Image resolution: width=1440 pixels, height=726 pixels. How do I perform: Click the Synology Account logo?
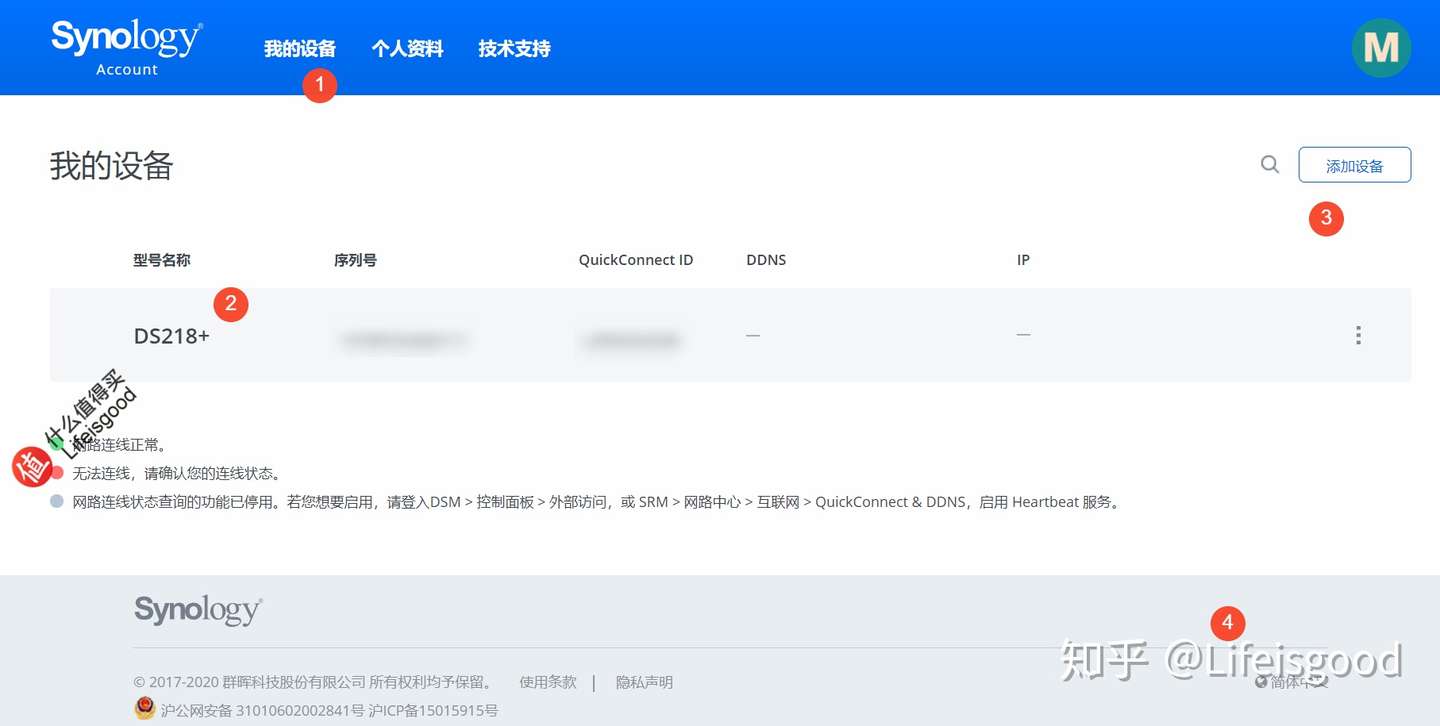tap(127, 47)
